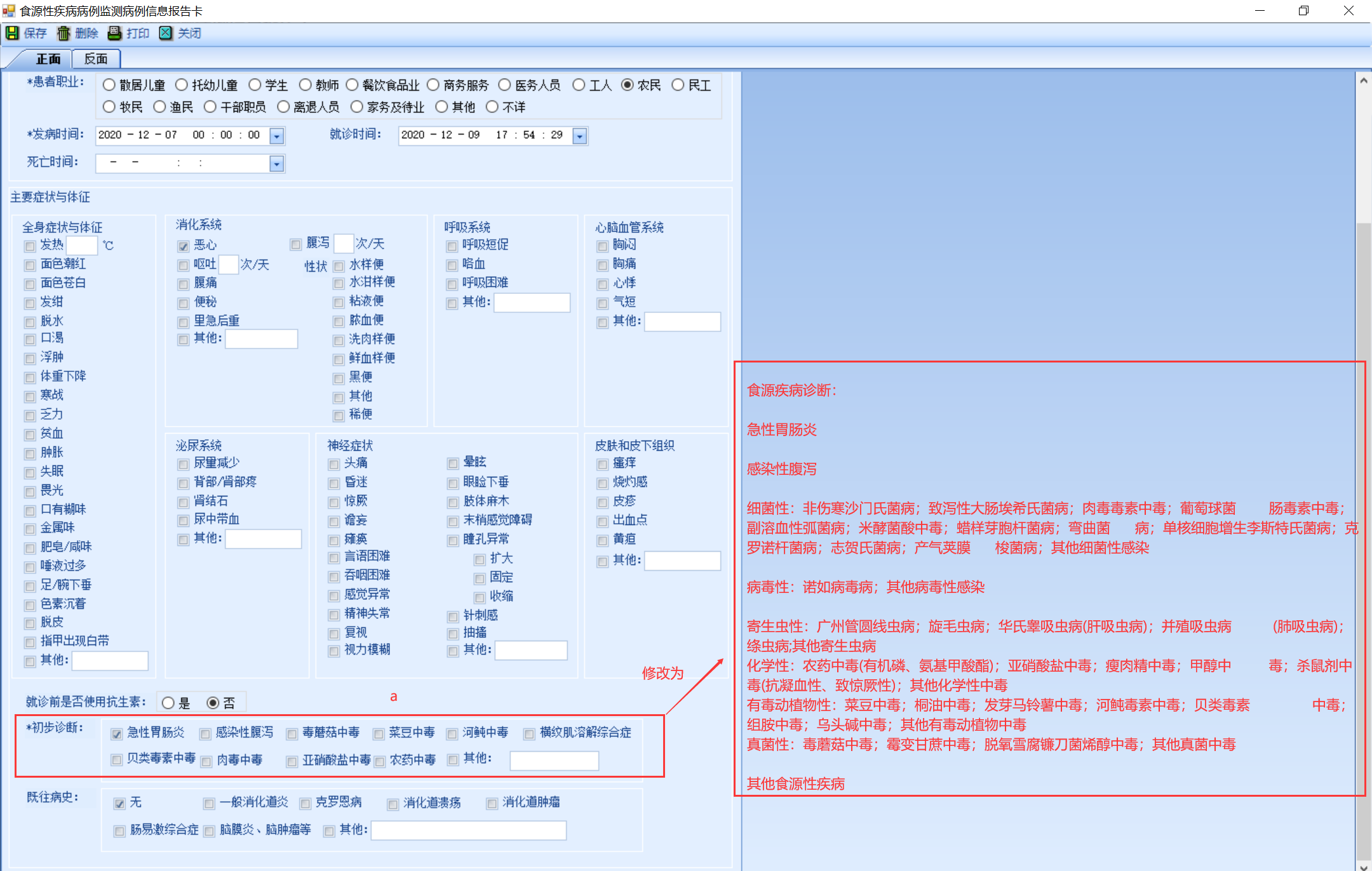Click the application icon in title bar
The image size is (1372, 871).
8,11
